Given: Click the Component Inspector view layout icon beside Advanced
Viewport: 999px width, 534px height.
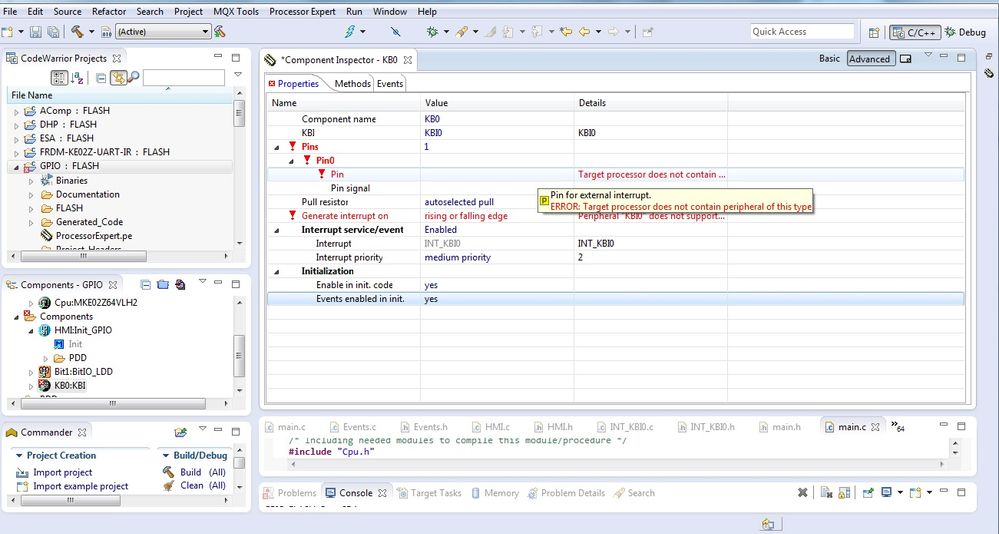Looking at the screenshot, I should pyautogui.click(x=905, y=59).
